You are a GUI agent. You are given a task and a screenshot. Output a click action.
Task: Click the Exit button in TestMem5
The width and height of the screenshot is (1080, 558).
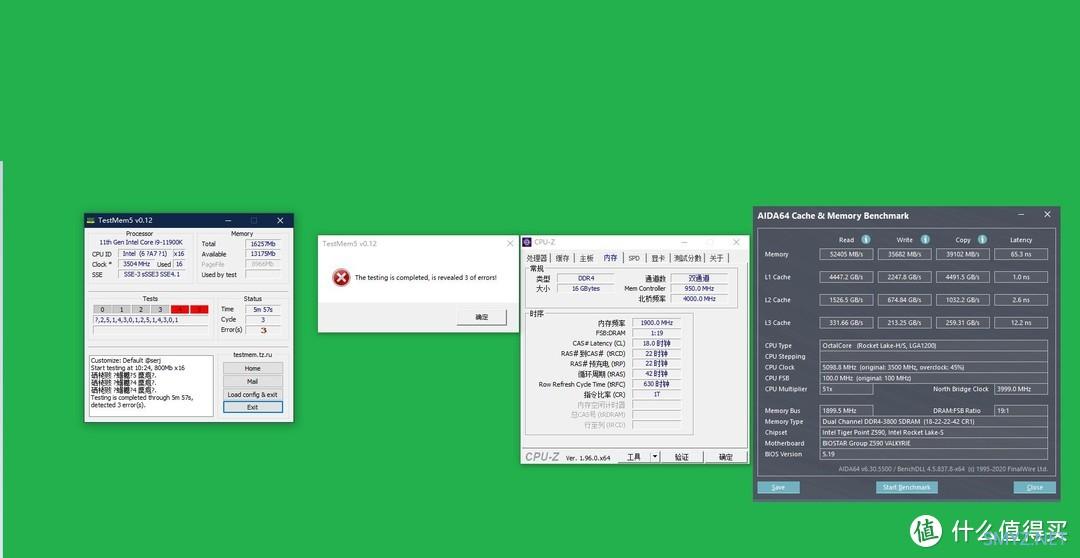click(253, 407)
